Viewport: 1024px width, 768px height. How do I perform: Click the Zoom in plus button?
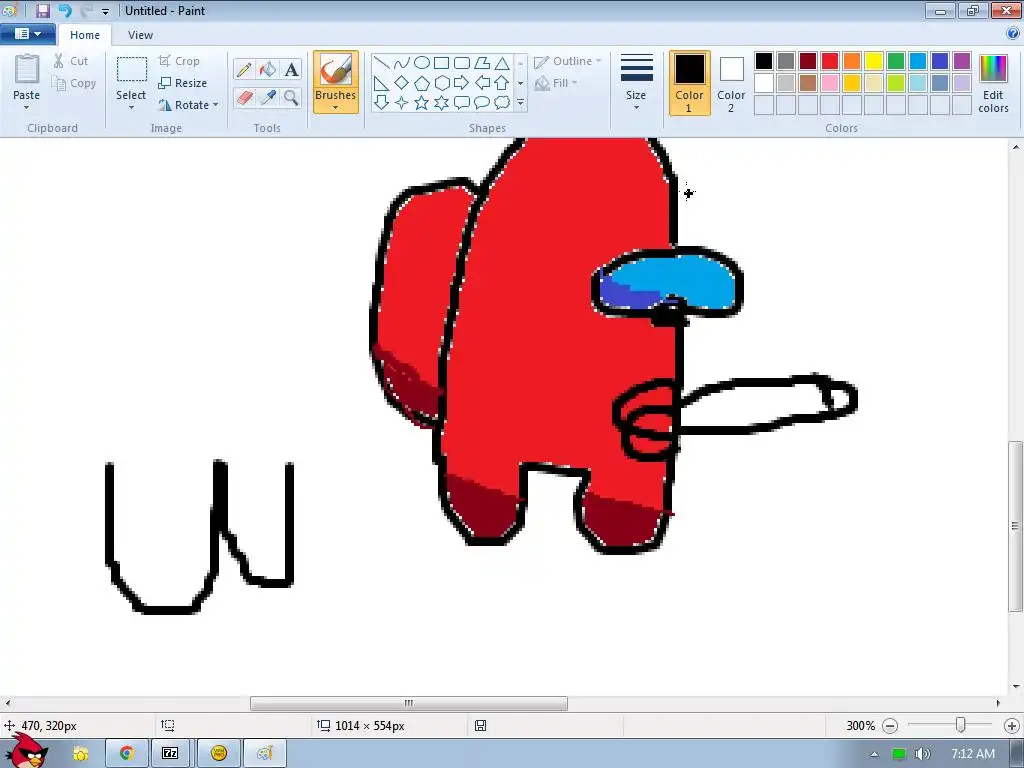(1012, 726)
